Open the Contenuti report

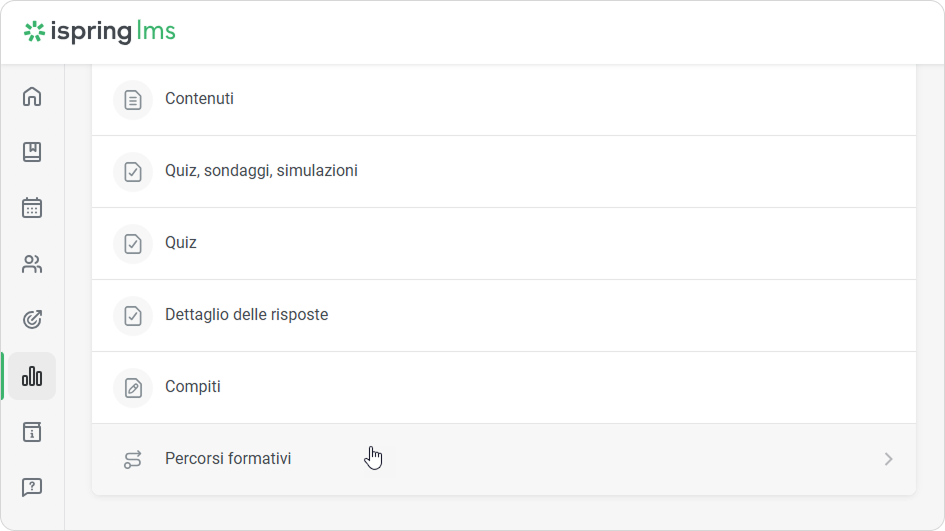pyautogui.click(x=199, y=99)
